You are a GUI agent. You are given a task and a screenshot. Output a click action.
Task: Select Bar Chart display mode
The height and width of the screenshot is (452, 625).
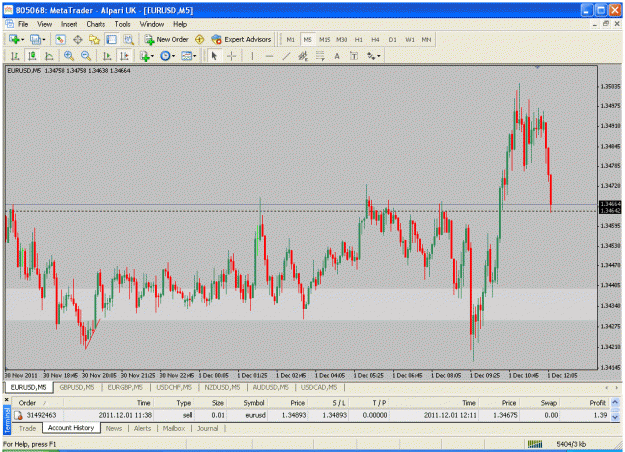tap(15, 56)
